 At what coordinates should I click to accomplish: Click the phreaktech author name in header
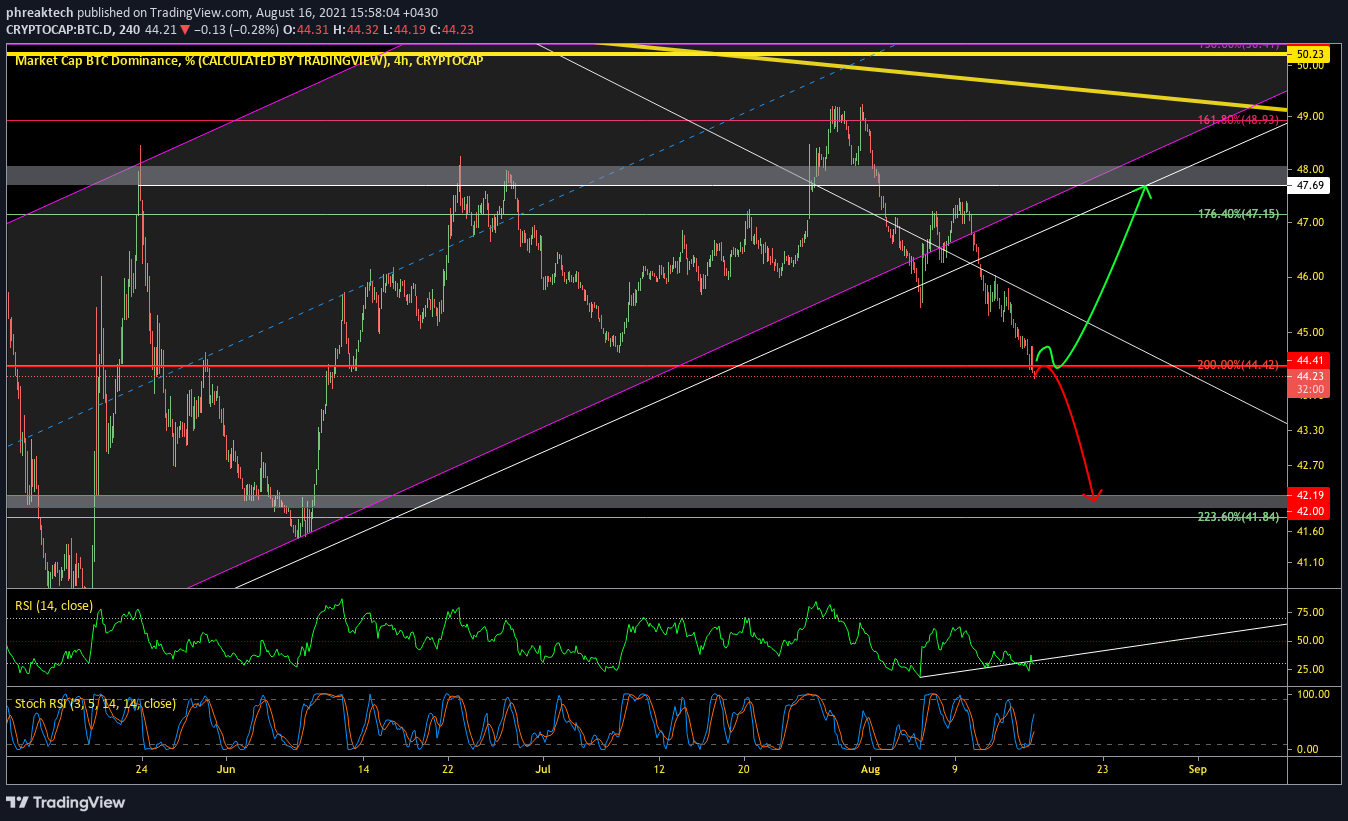coord(40,12)
